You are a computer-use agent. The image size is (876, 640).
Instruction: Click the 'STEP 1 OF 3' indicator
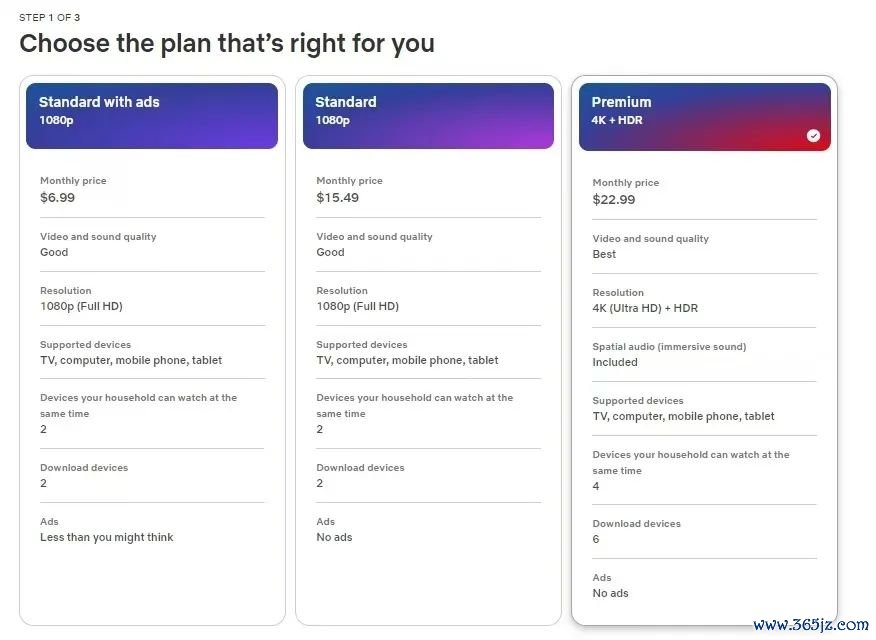(x=50, y=17)
